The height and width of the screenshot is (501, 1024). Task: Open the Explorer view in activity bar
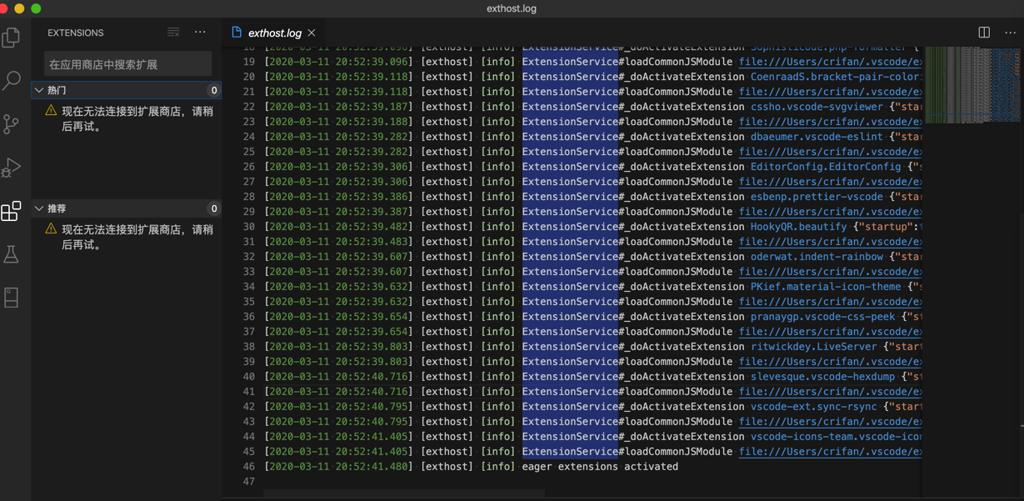[x=11, y=37]
